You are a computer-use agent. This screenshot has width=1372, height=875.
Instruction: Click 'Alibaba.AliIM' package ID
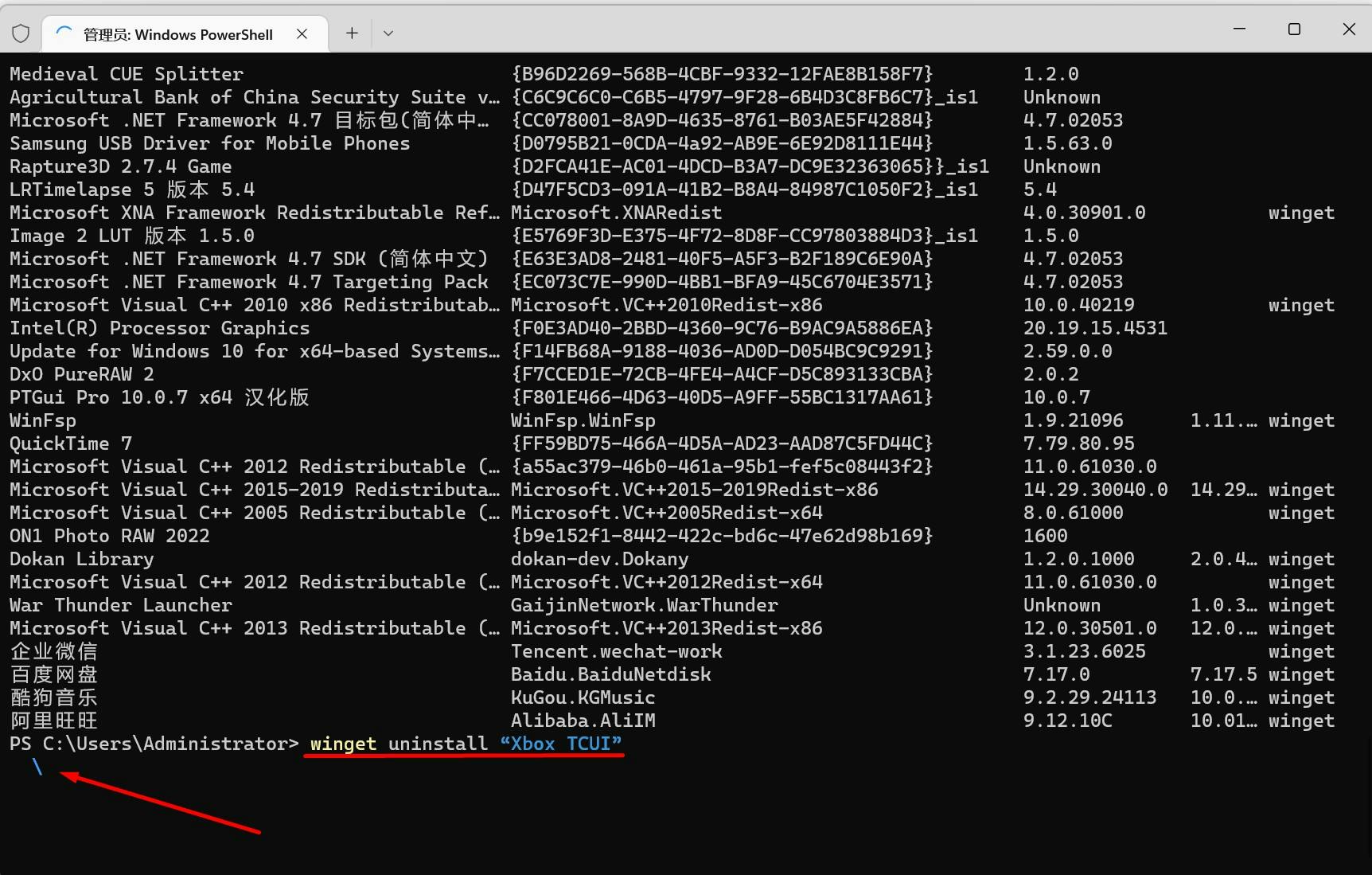(x=583, y=721)
